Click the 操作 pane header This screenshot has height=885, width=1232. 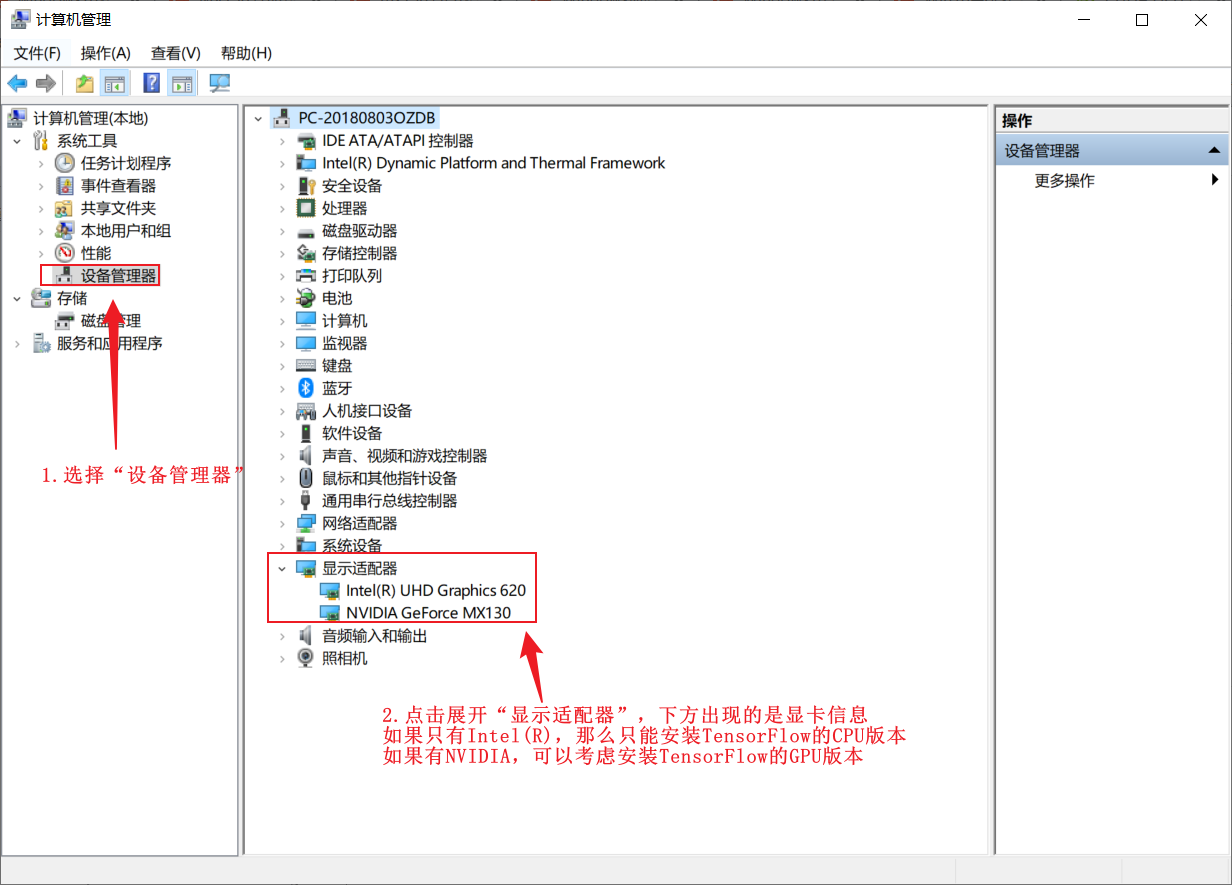point(1111,121)
